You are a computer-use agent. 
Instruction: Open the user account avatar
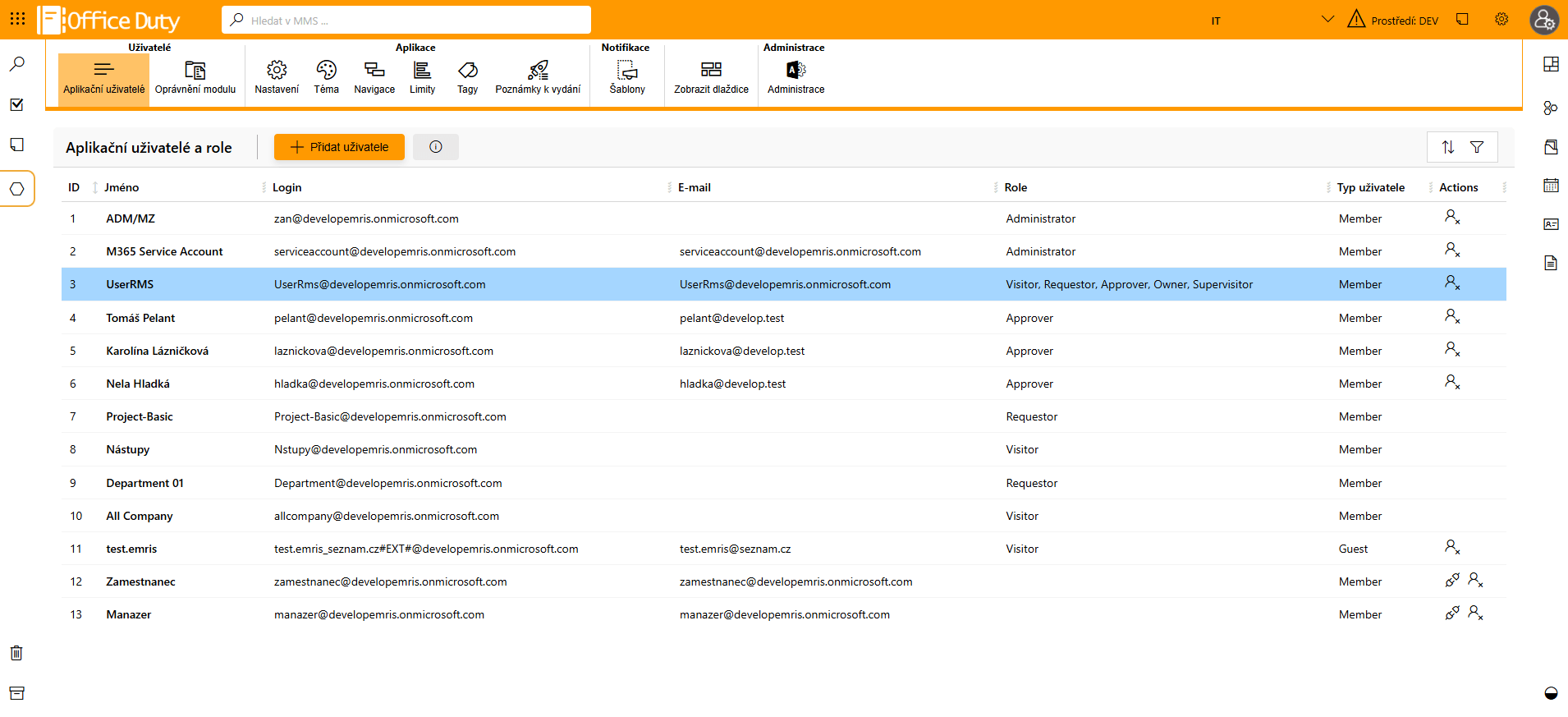[x=1544, y=20]
